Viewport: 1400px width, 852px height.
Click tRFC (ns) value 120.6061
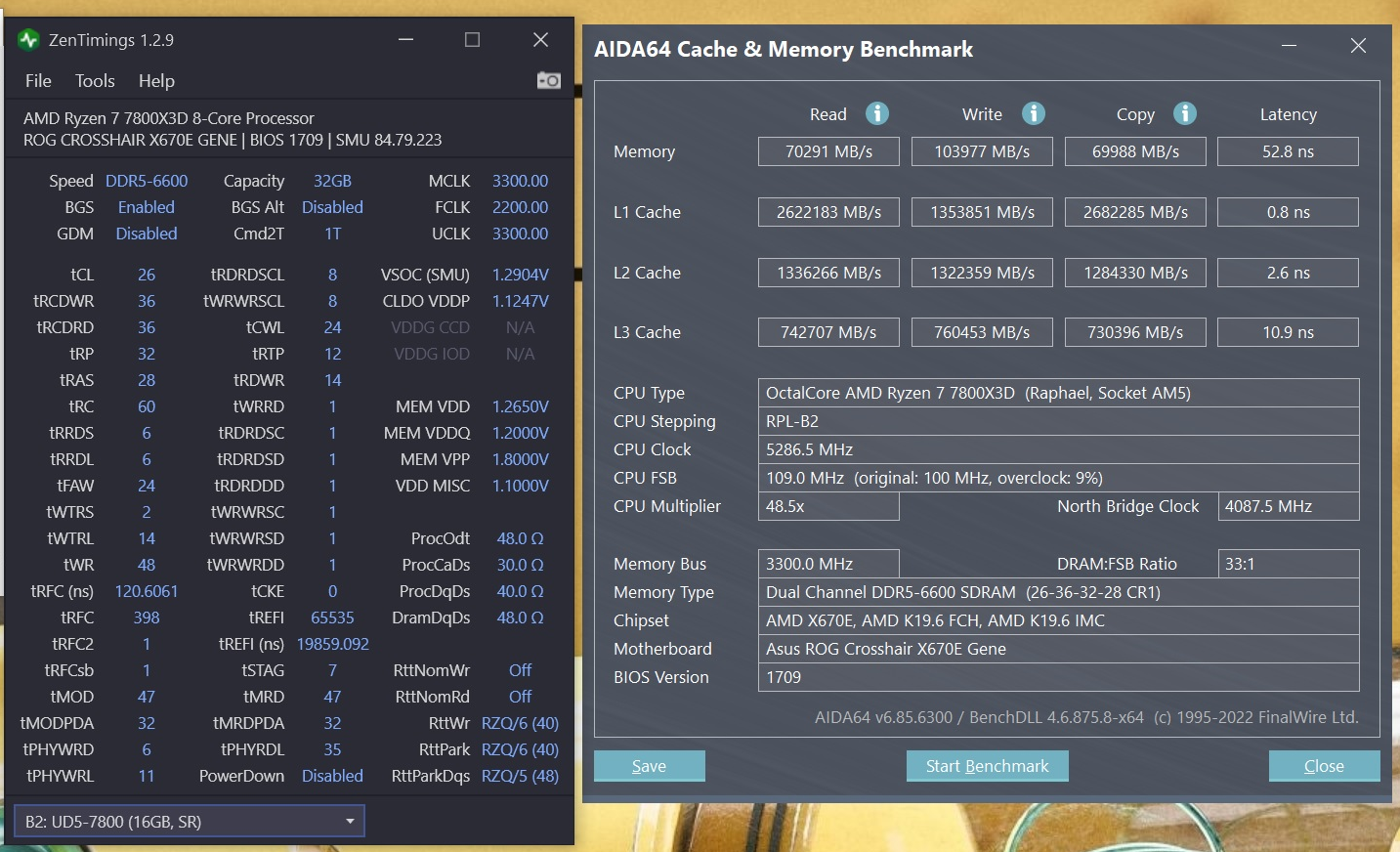(x=147, y=591)
